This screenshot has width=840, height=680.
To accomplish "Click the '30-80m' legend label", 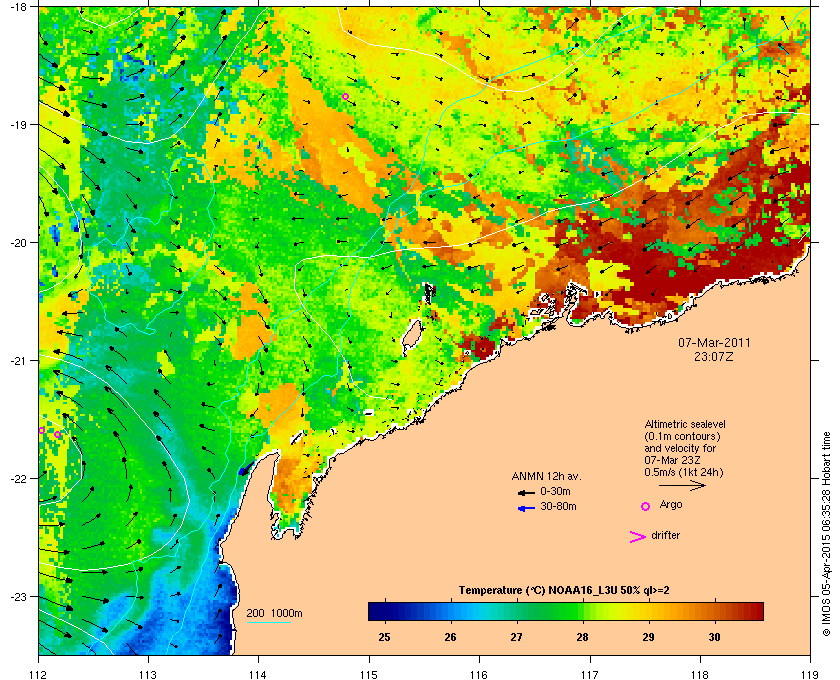I will coord(558,506).
